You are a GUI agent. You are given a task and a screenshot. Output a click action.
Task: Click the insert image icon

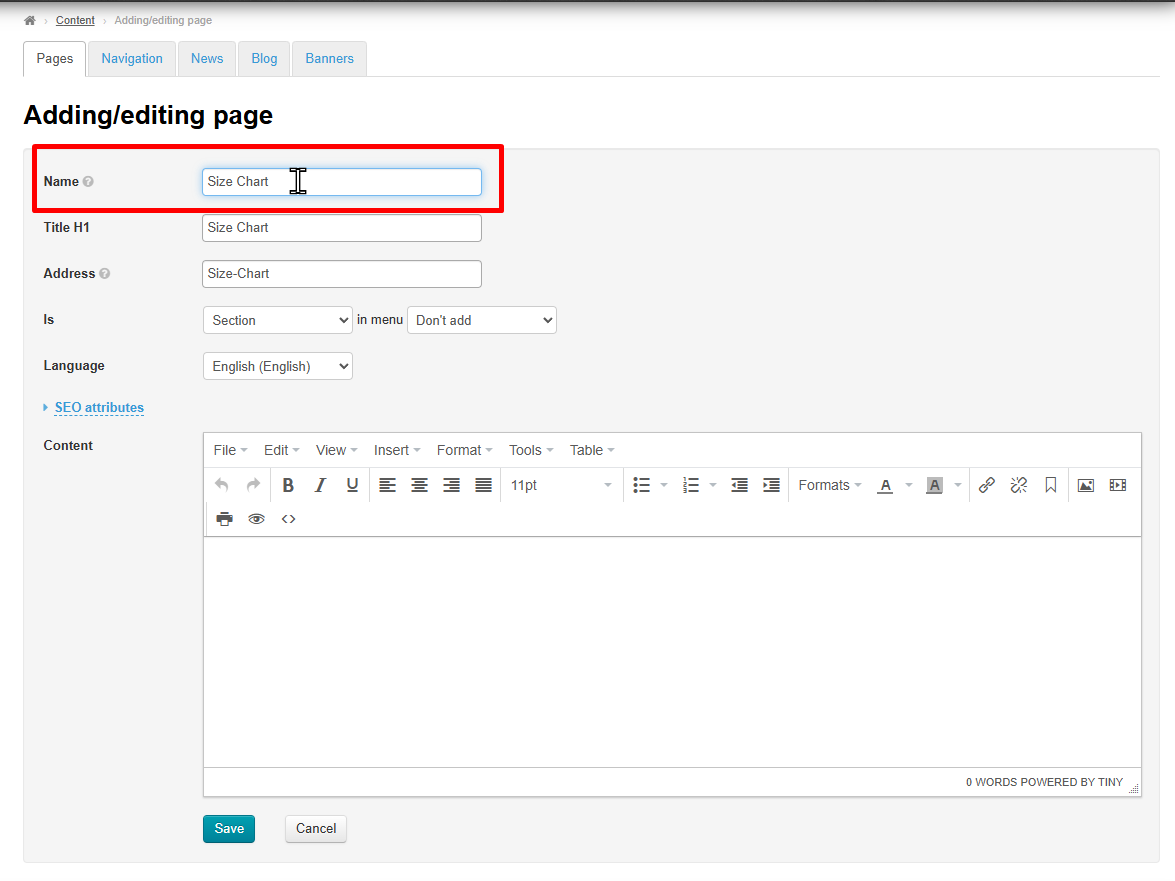[1085, 485]
